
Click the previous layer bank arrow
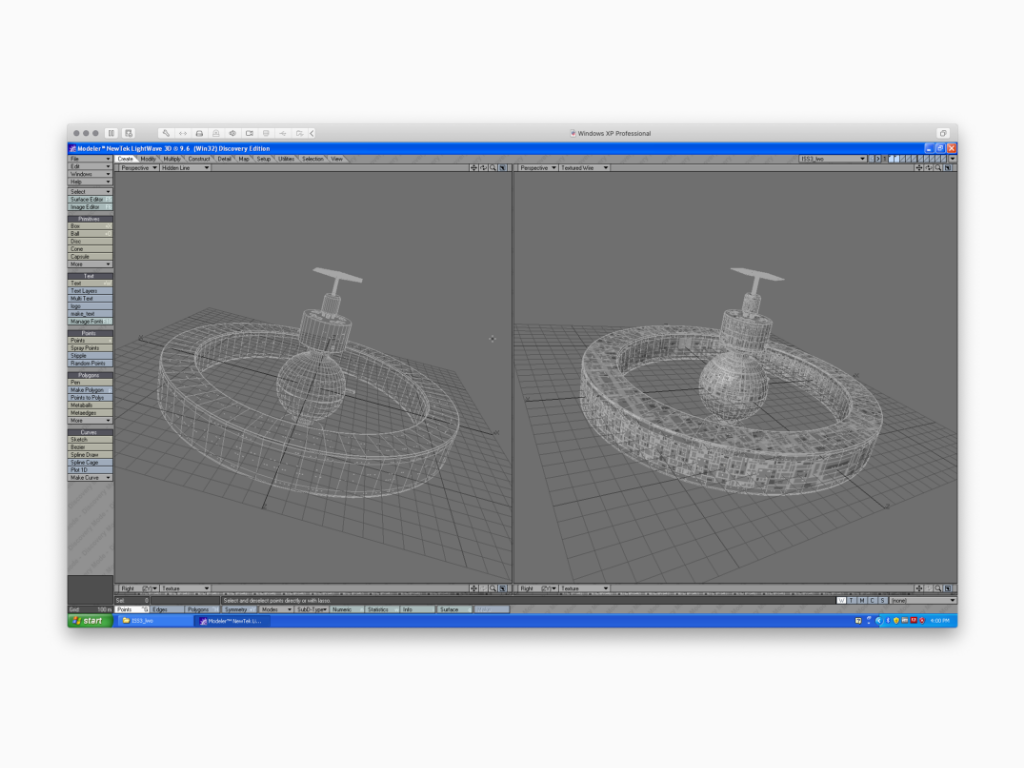[871, 159]
